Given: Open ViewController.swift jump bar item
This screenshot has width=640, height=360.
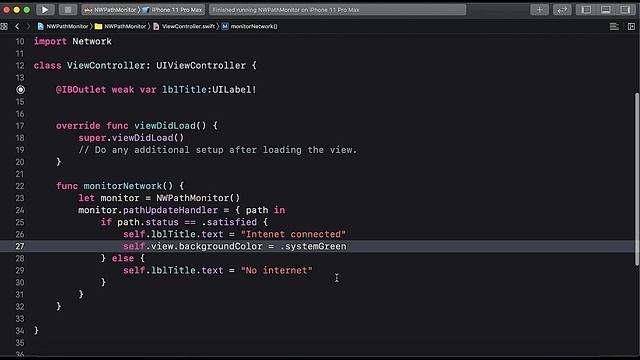Looking at the screenshot, I should pos(184,27).
